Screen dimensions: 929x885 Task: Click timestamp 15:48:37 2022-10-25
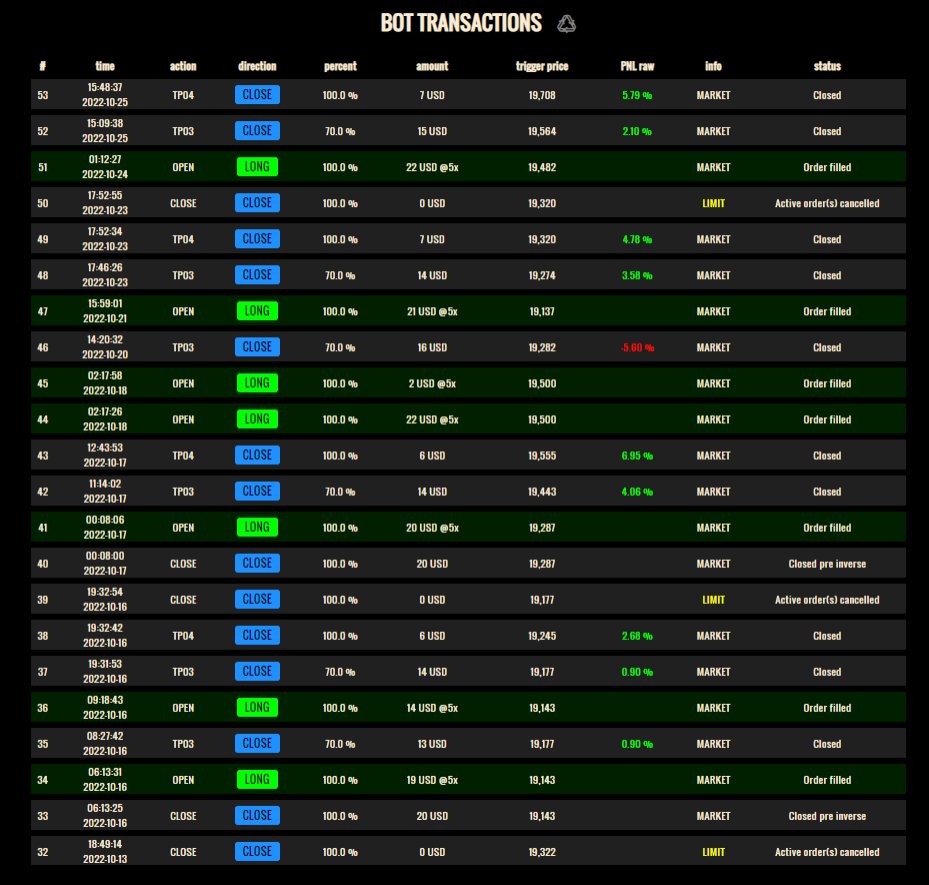click(105, 95)
